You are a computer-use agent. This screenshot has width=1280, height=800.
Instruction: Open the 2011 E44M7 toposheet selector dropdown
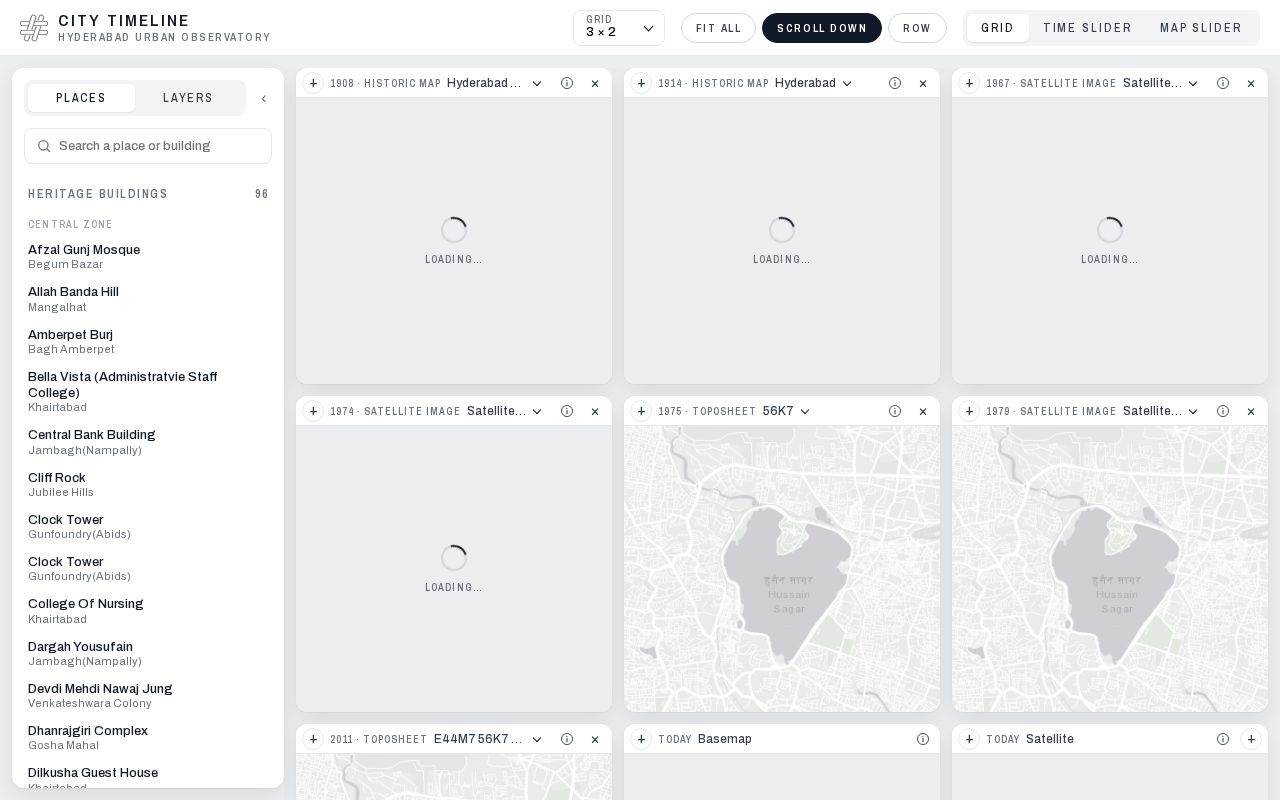(488, 739)
